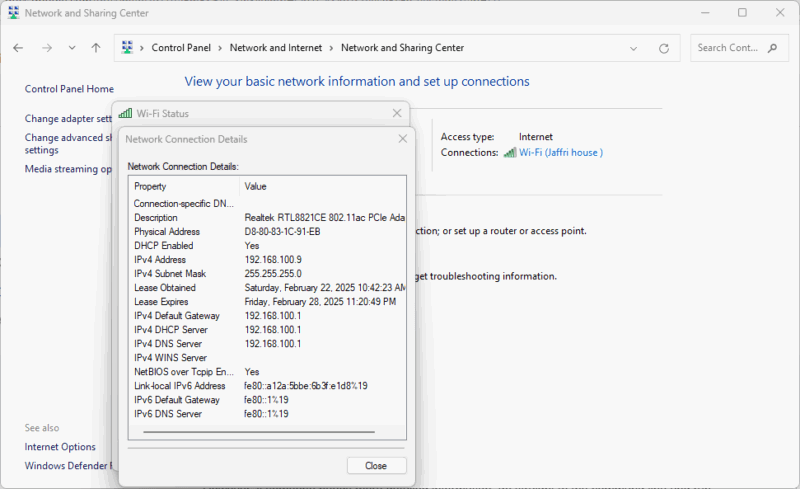Screen dimensions: 800x489
Task: Click the Value column header
Action: (x=256, y=186)
